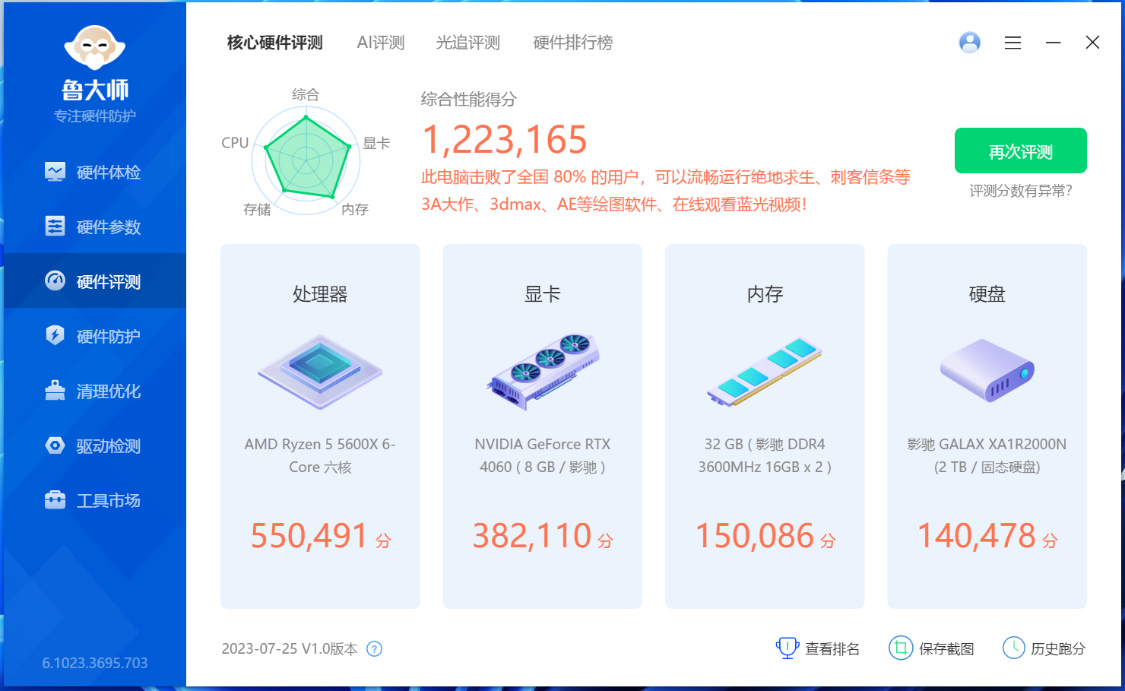Image resolution: width=1125 pixels, height=691 pixels.
Task: Close the 鲁大师 window
Action: [1092, 42]
